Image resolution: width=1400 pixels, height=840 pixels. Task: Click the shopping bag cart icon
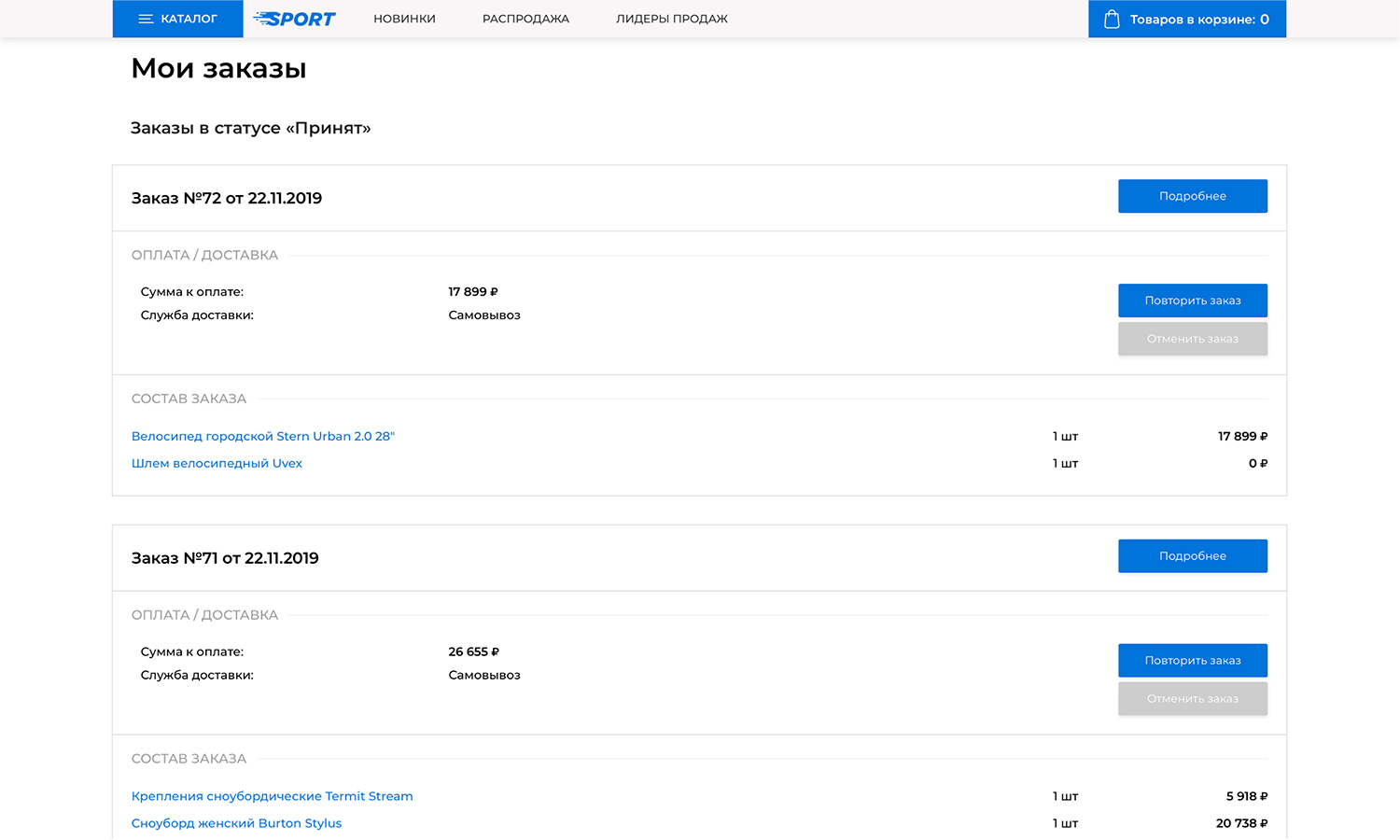pos(1112,19)
